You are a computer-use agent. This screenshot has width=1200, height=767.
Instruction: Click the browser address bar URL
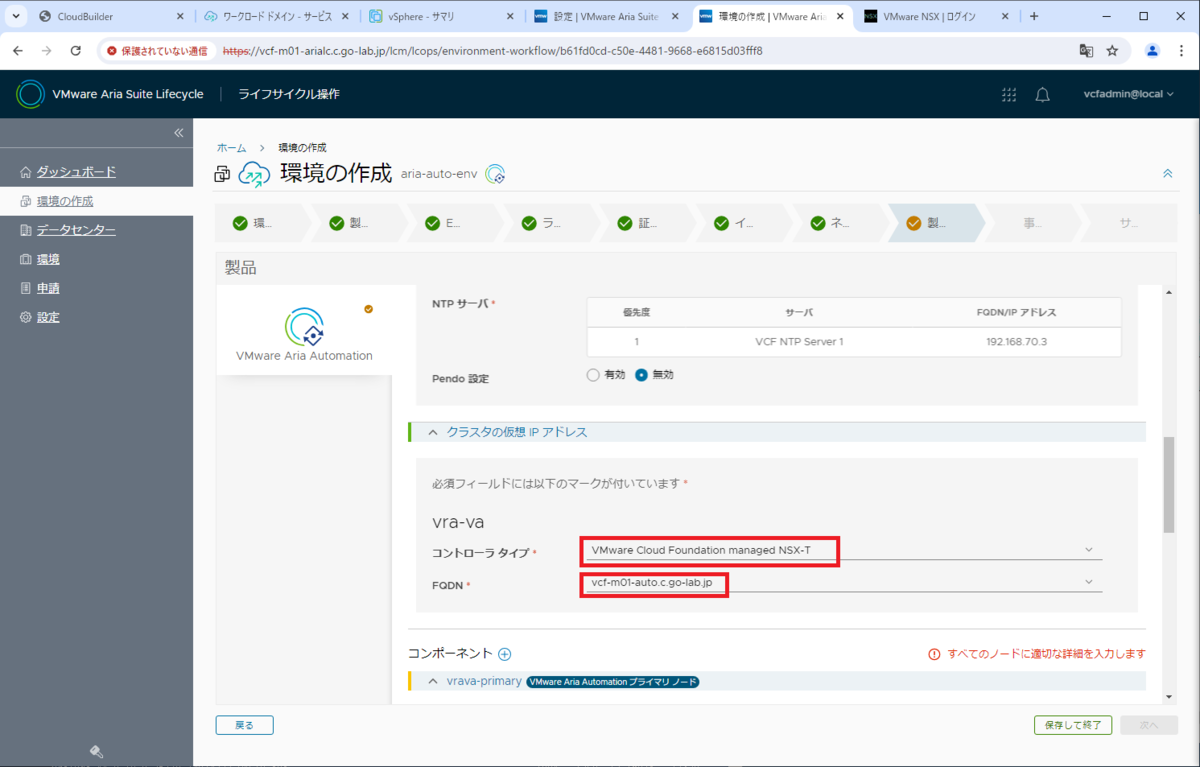point(493,50)
